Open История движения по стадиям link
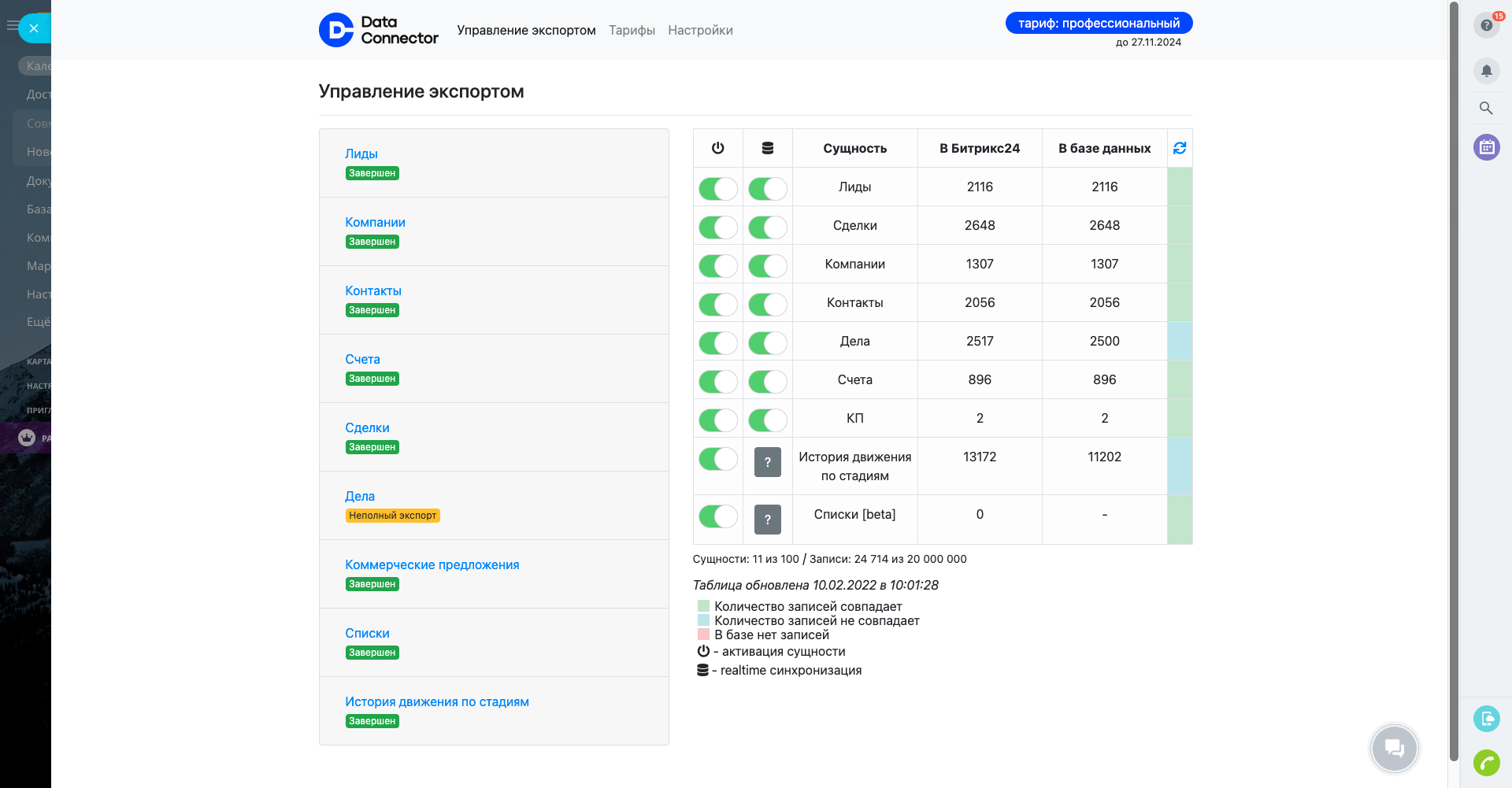 pyautogui.click(x=436, y=702)
